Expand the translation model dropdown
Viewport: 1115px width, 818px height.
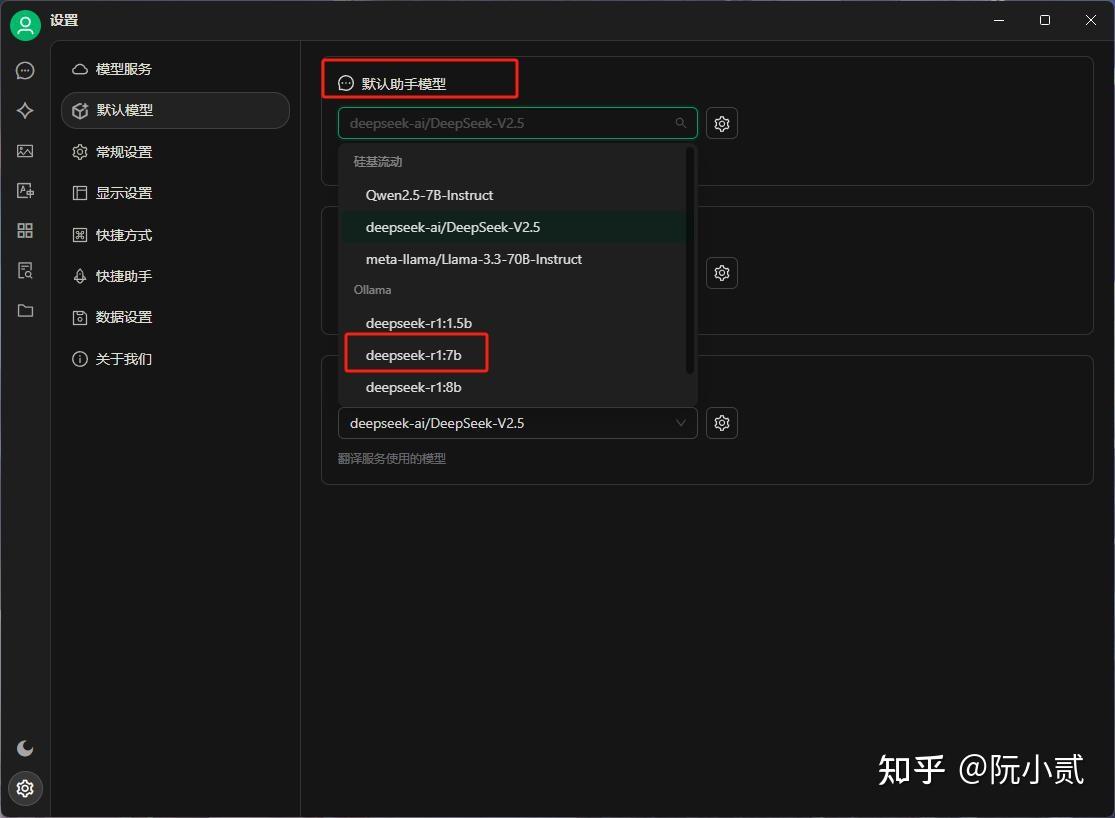pyautogui.click(x=517, y=423)
